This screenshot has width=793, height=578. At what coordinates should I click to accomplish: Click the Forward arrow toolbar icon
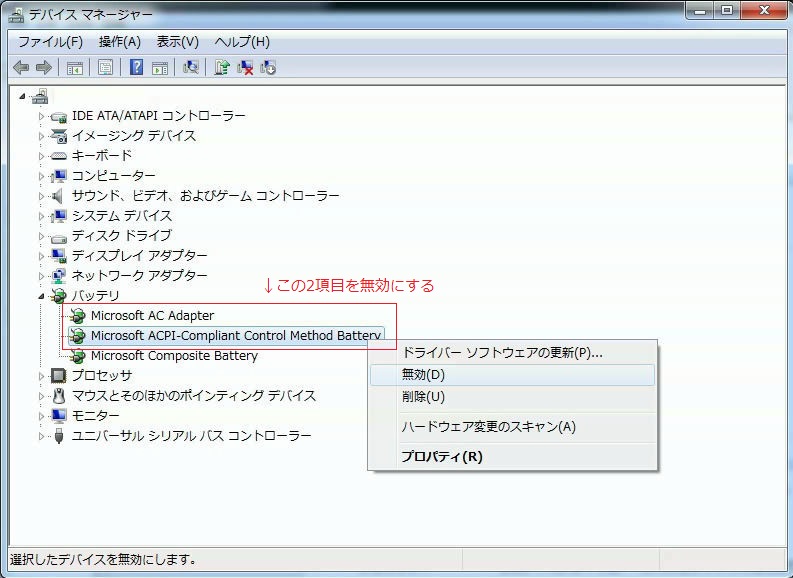click(x=44, y=67)
